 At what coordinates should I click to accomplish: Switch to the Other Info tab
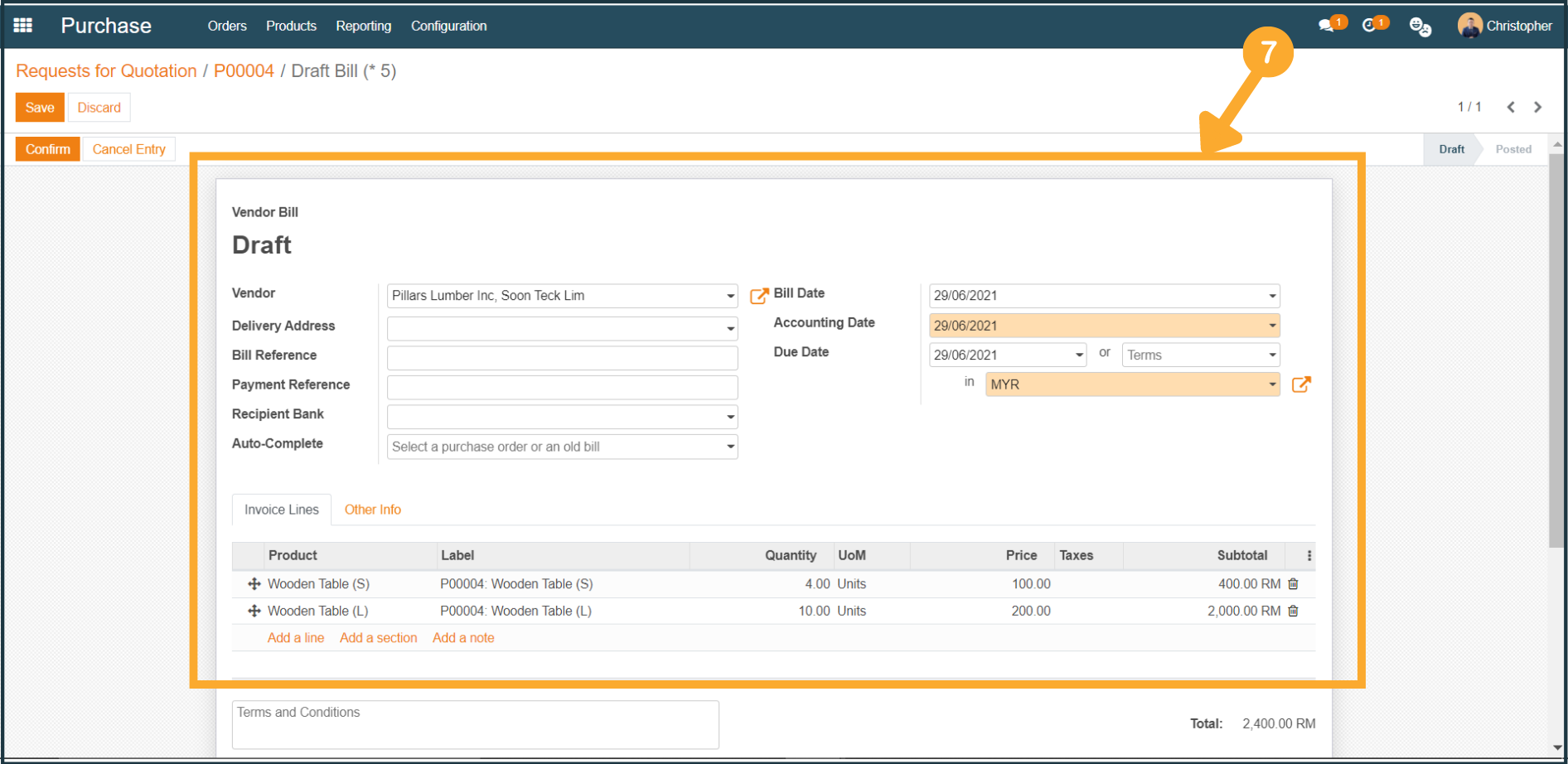pyautogui.click(x=372, y=510)
